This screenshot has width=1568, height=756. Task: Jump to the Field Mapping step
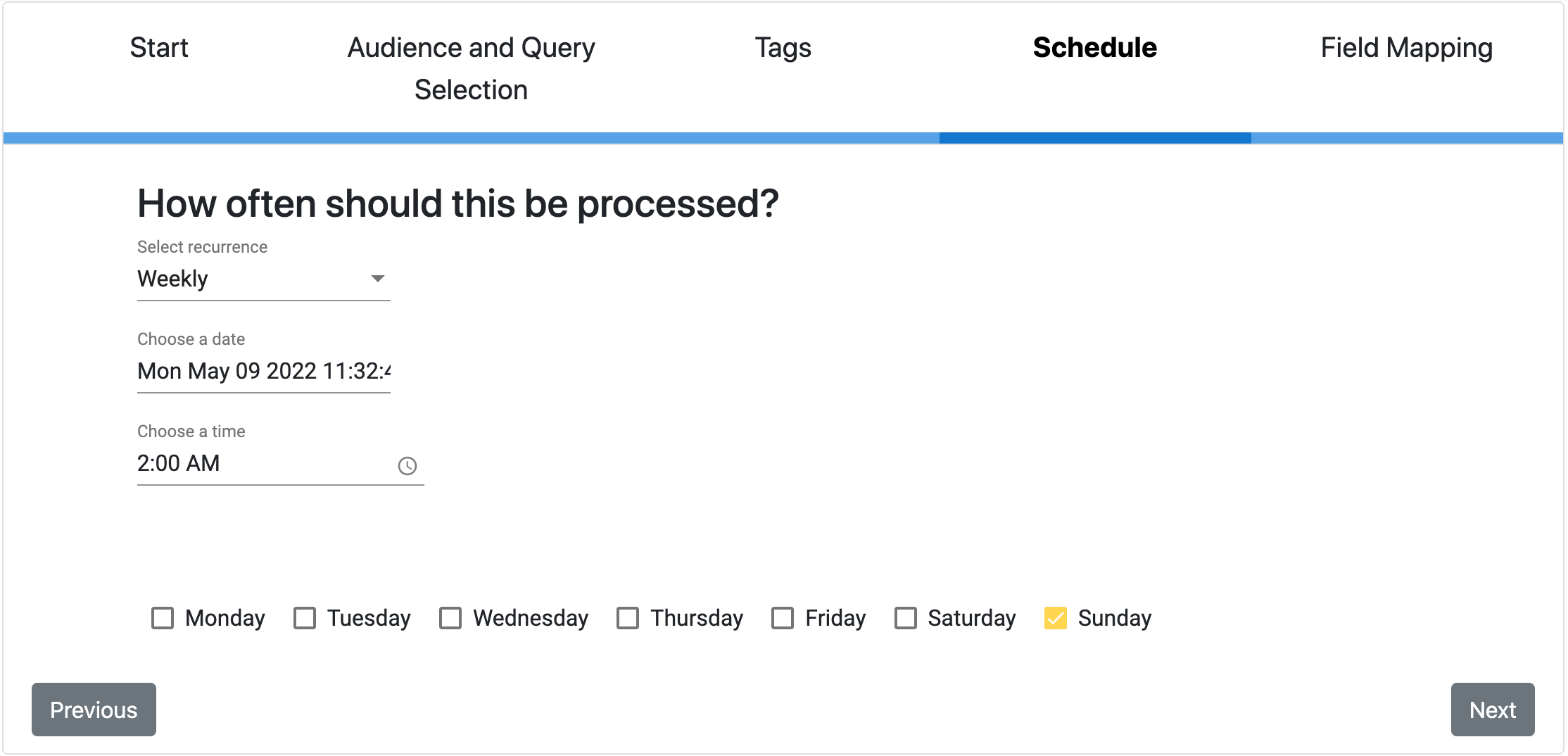coord(1407,49)
